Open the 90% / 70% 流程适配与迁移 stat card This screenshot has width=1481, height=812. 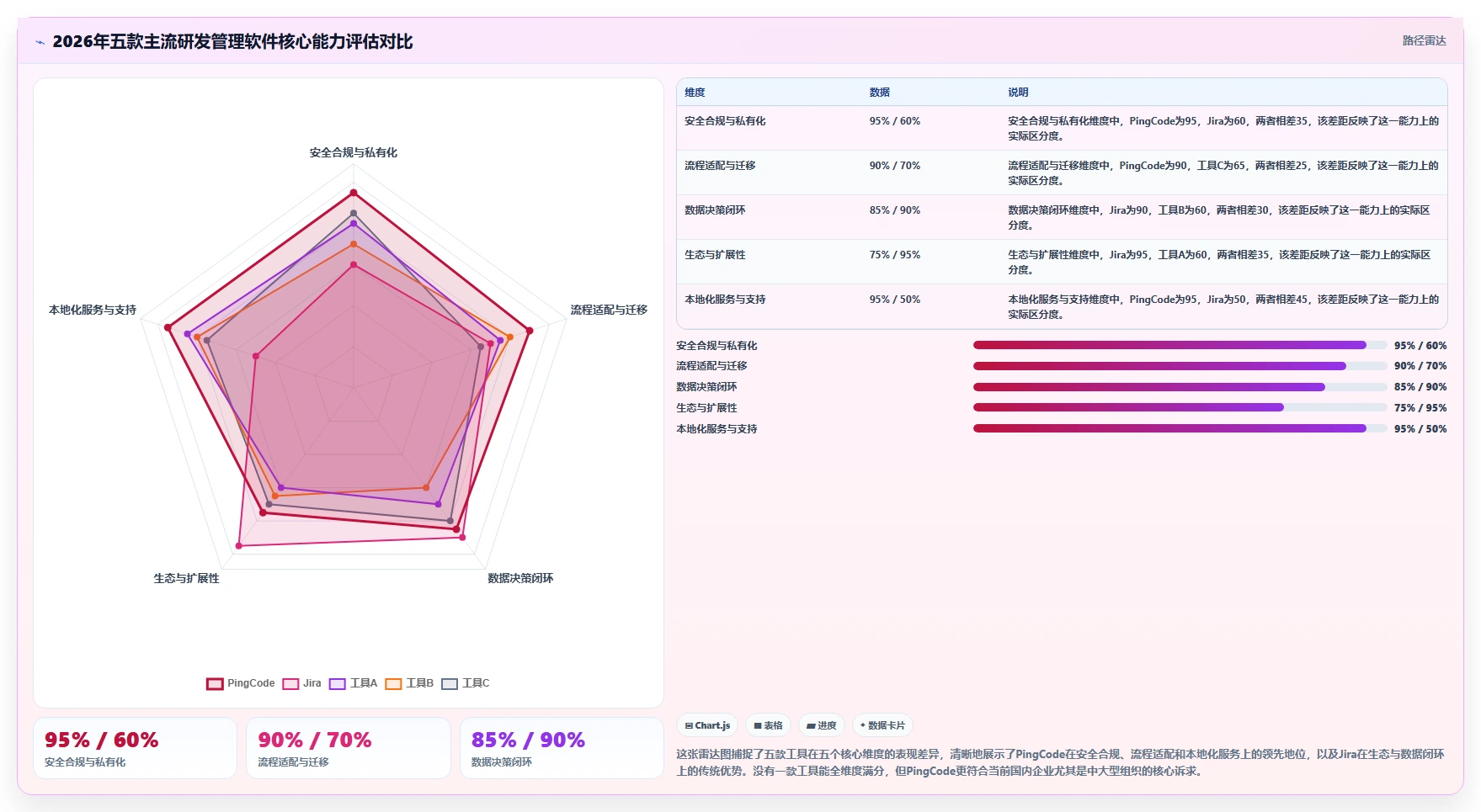[x=349, y=748]
